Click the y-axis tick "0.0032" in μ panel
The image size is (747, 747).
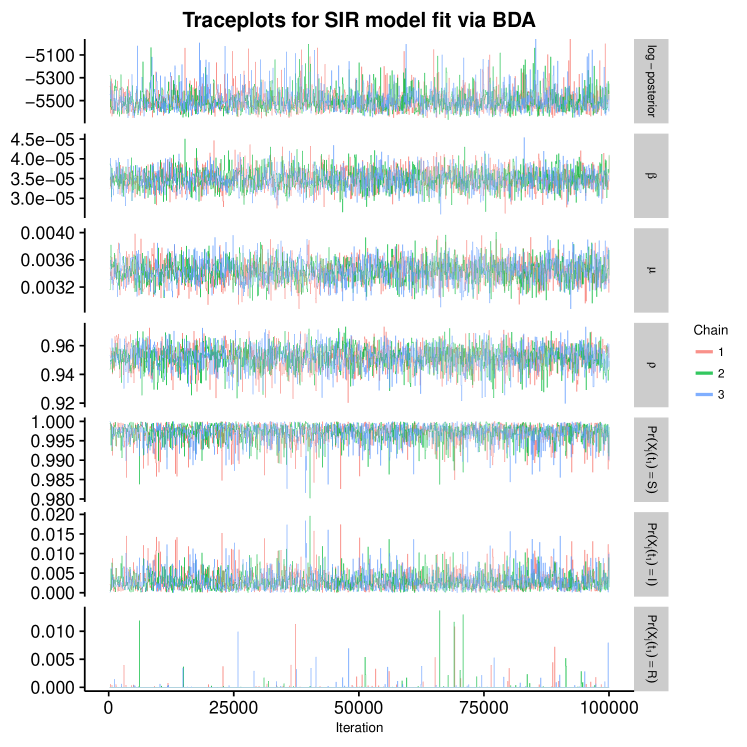[48, 287]
